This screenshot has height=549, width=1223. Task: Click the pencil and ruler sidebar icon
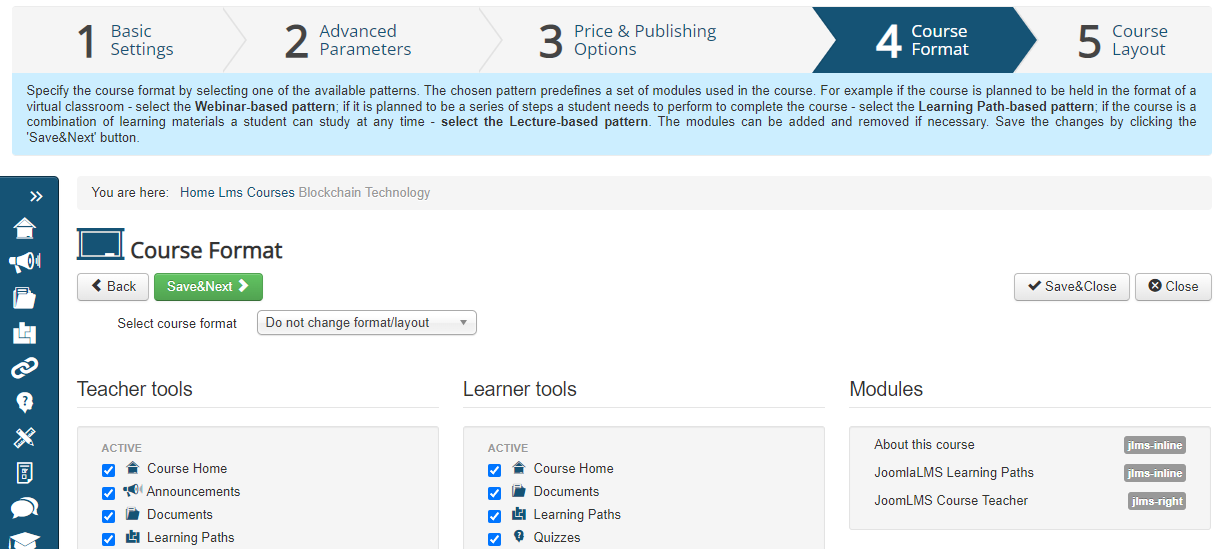click(x=24, y=437)
